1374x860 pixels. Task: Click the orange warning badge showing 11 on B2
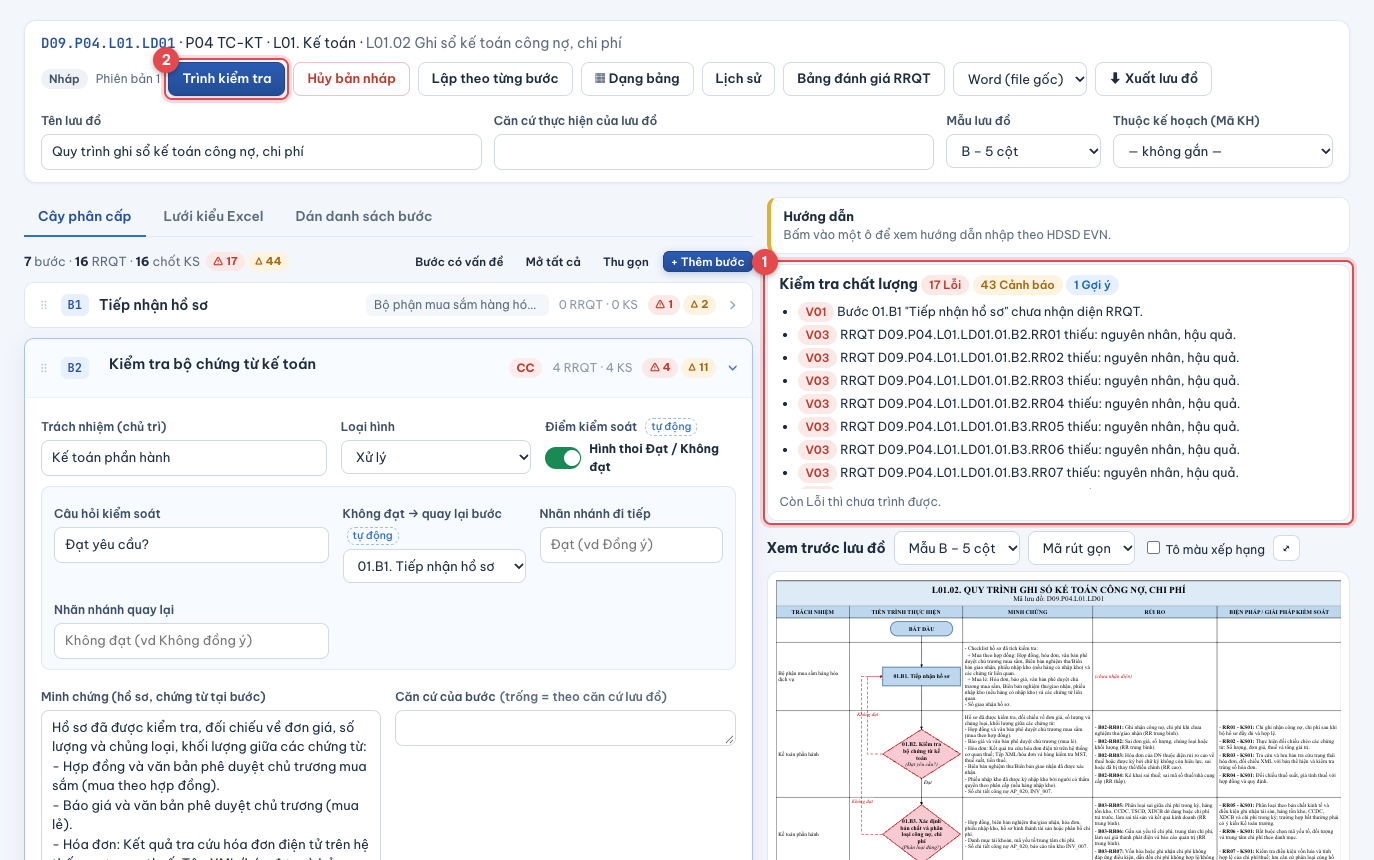point(698,368)
